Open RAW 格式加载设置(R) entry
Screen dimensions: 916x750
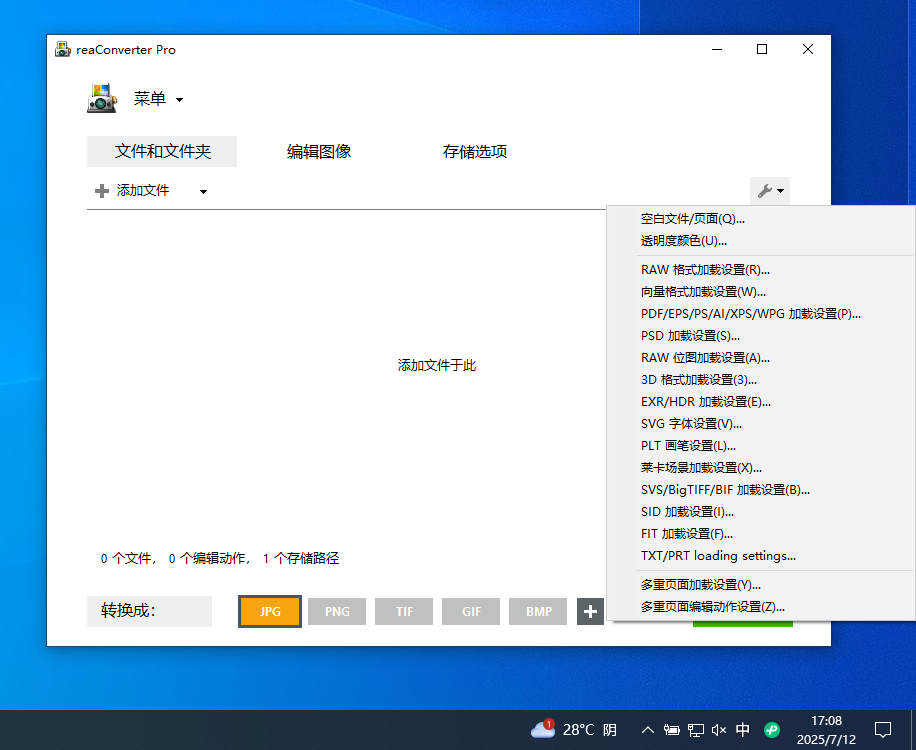pos(761,270)
